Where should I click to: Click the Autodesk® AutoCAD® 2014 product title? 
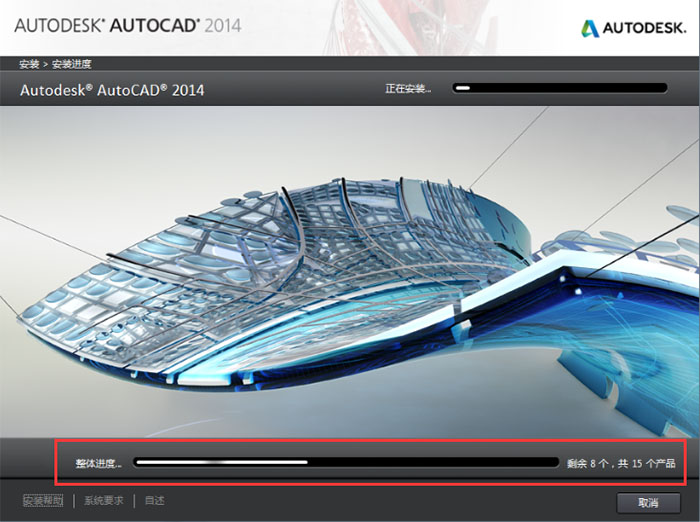click(x=112, y=90)
